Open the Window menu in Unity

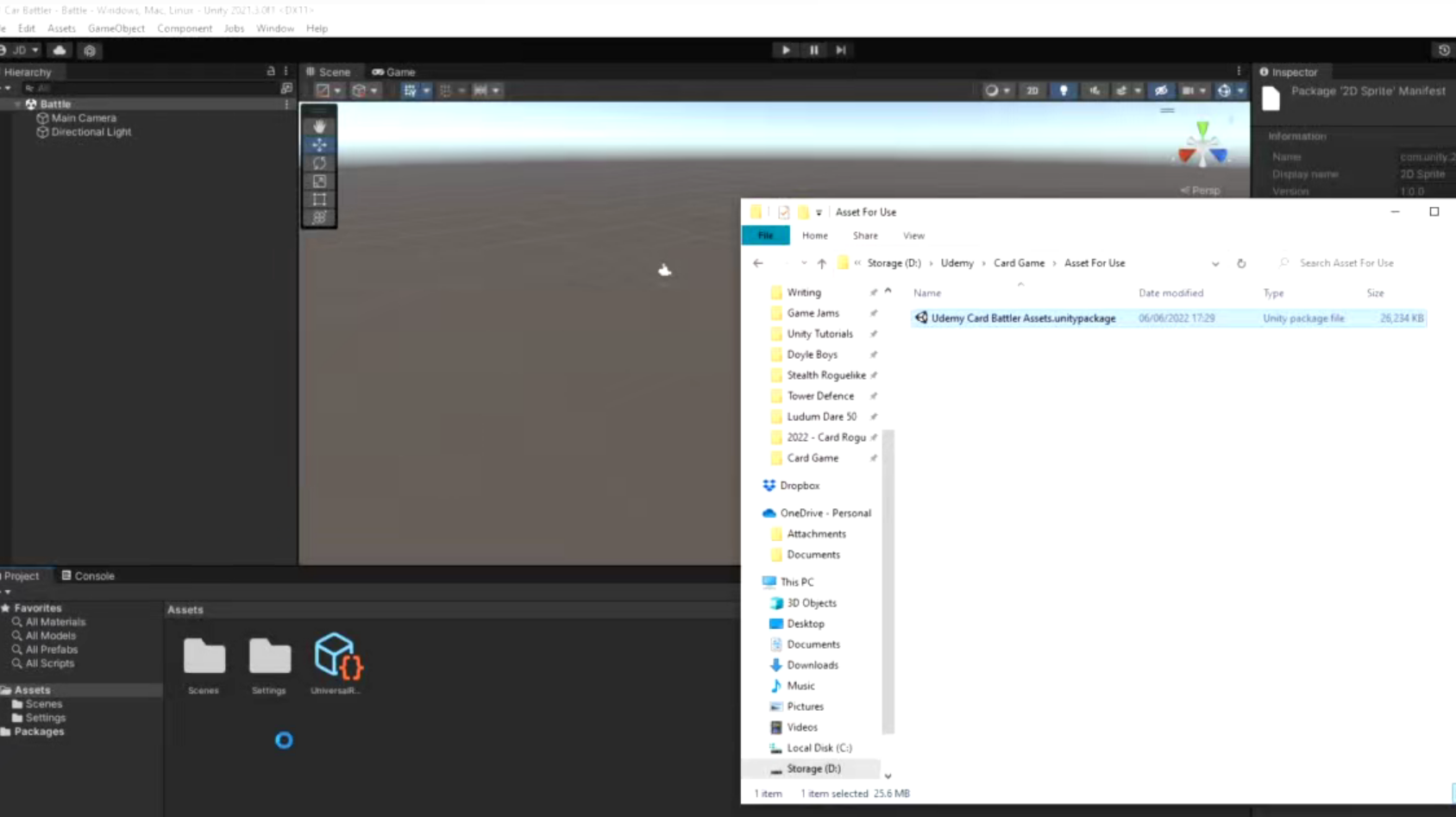(x=275, y=28)
